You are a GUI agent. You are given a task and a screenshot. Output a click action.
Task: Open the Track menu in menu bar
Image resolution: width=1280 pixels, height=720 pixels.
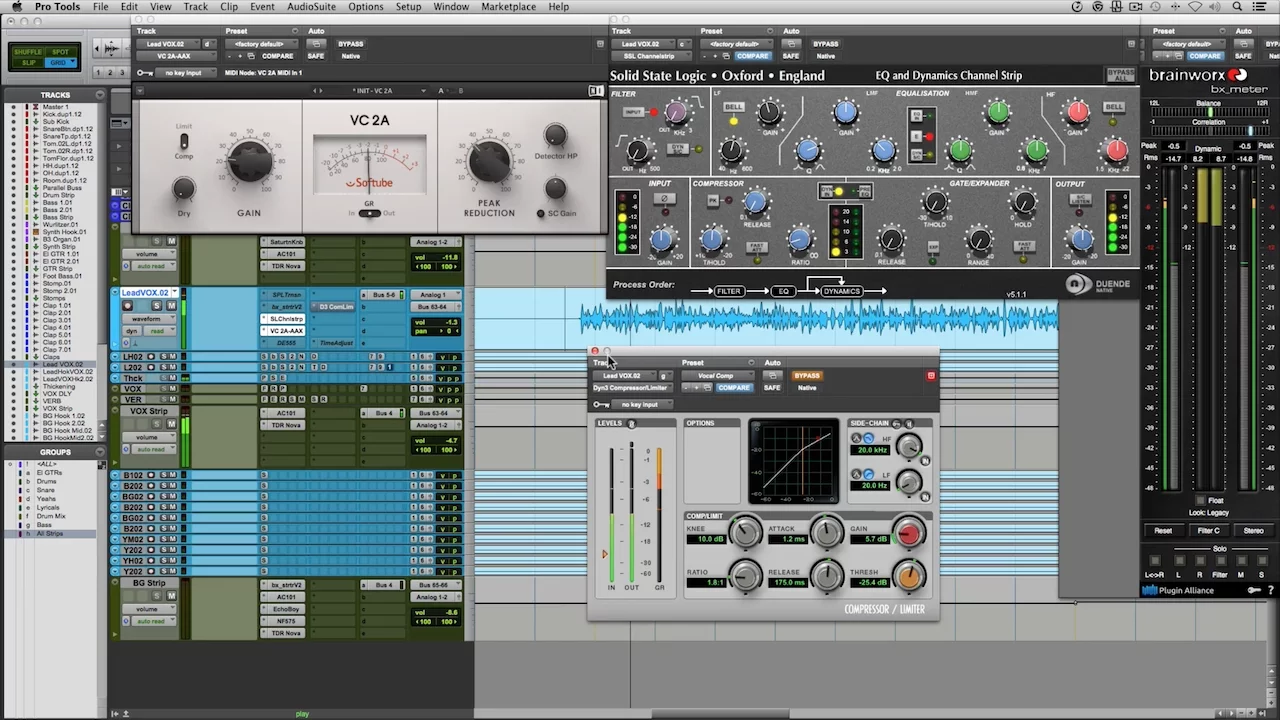(x=196, y=7)
